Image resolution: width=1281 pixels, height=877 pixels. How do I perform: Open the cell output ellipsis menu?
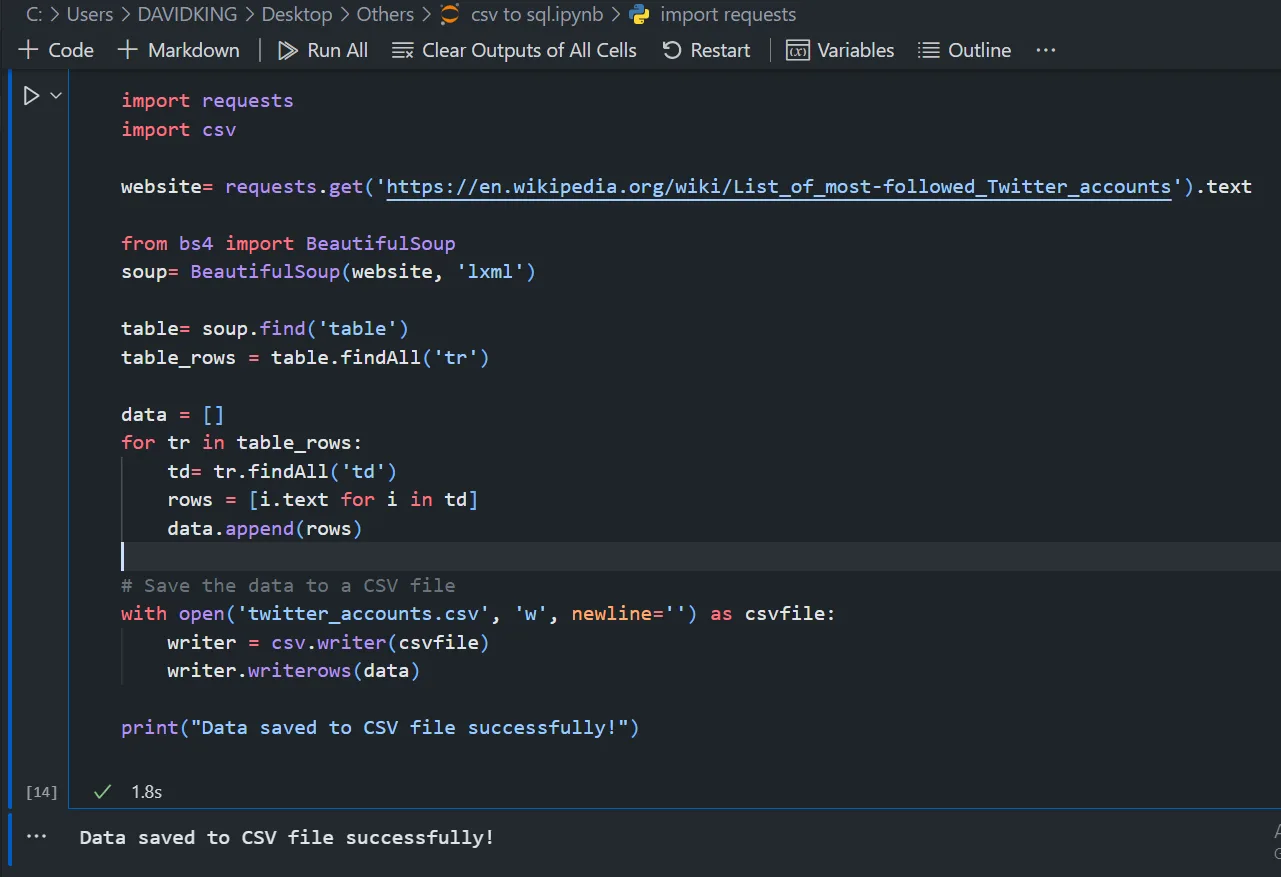pyautogui.click(x=37, y=837)
